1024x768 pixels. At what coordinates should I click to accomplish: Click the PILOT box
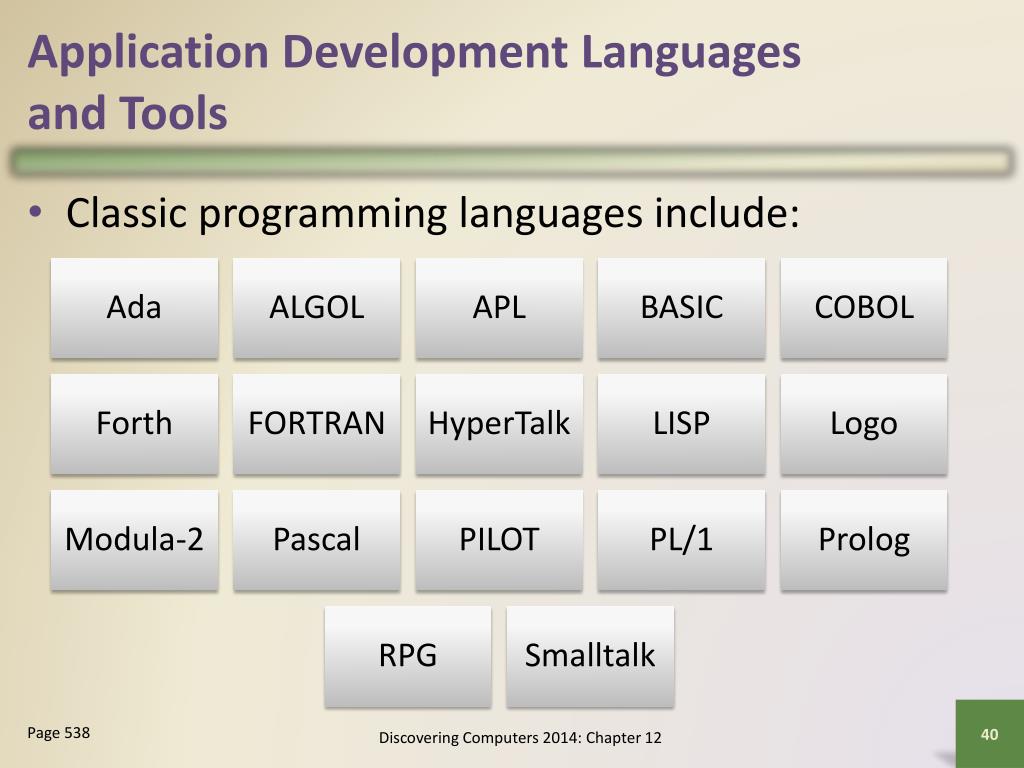(x=499, y=540)
